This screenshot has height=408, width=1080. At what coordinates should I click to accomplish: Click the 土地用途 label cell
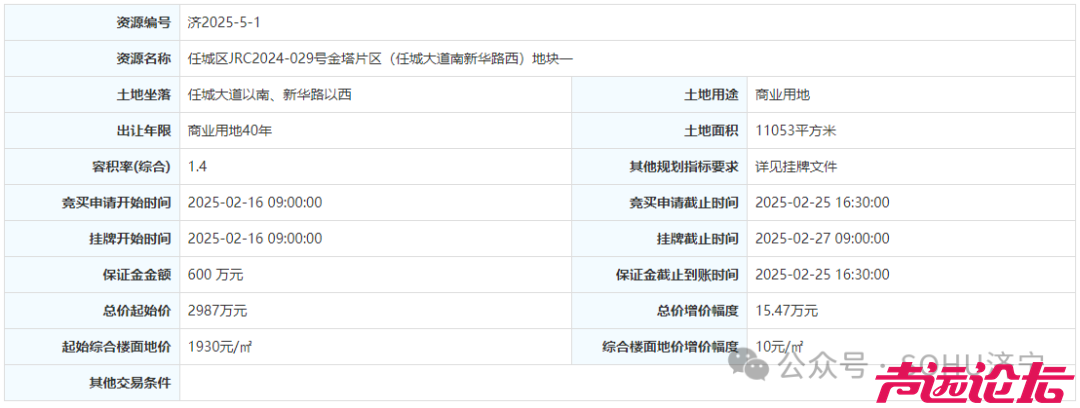coord(660,95)
